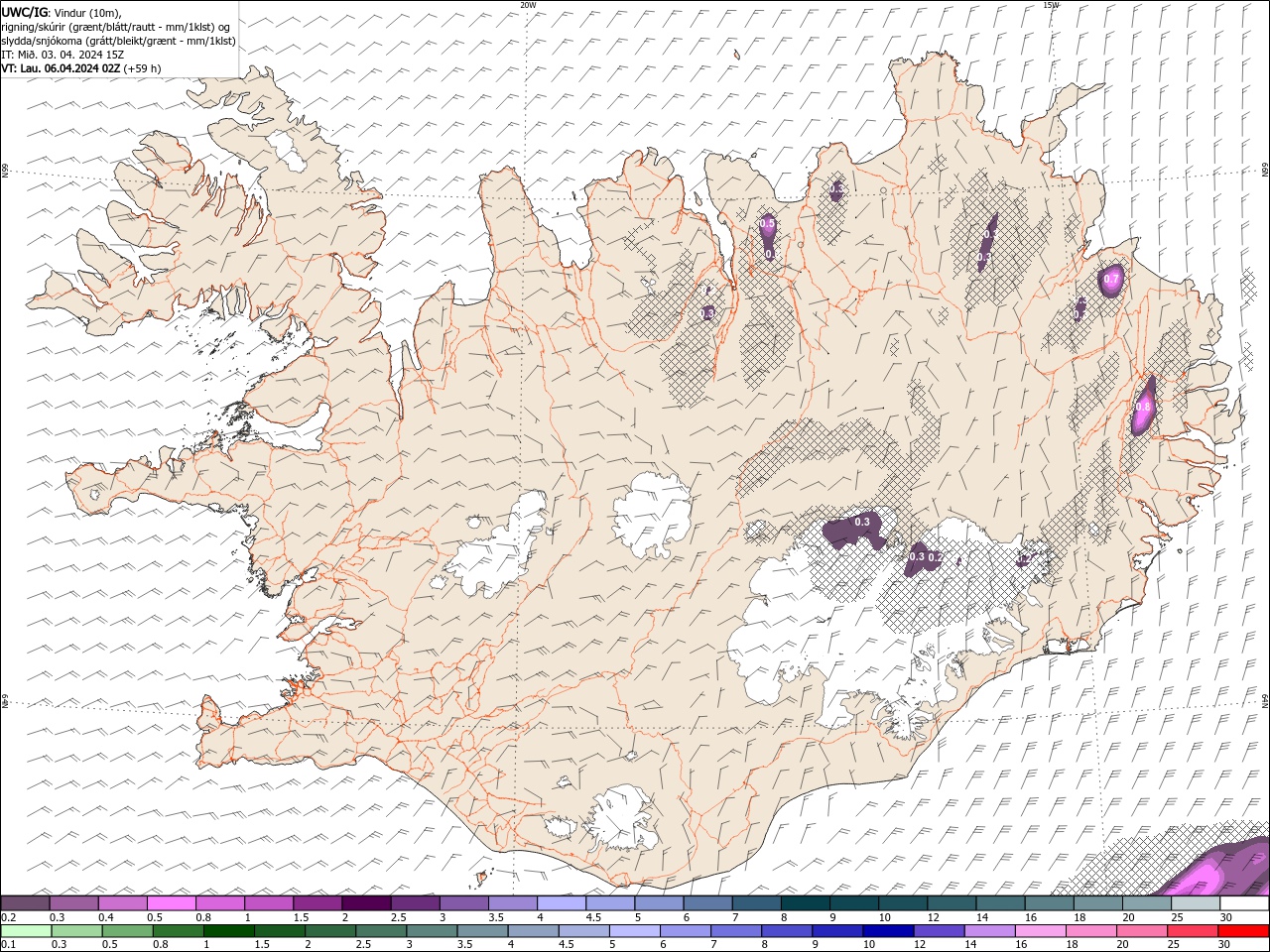Pick the pale grey upper swatch between 25 and 30
Viewport: 1270px width, 952px height.
(x=1195, y=903)
